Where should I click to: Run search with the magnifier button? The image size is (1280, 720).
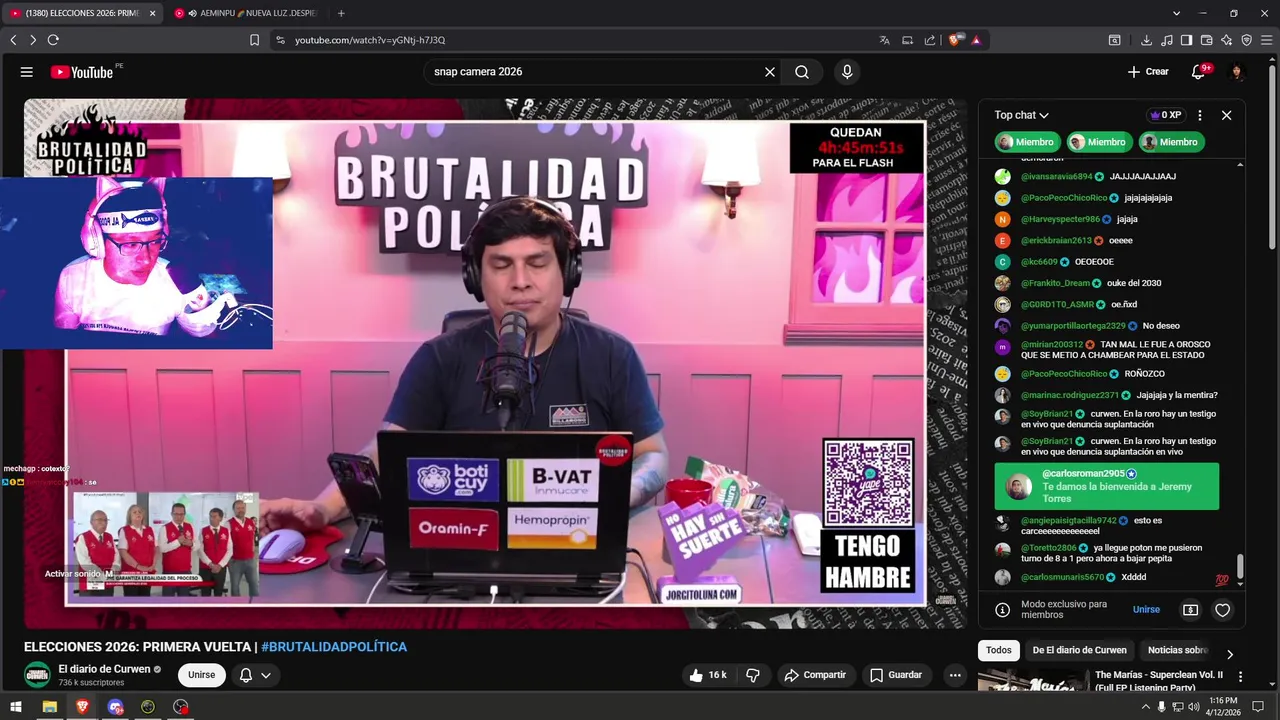802,72
